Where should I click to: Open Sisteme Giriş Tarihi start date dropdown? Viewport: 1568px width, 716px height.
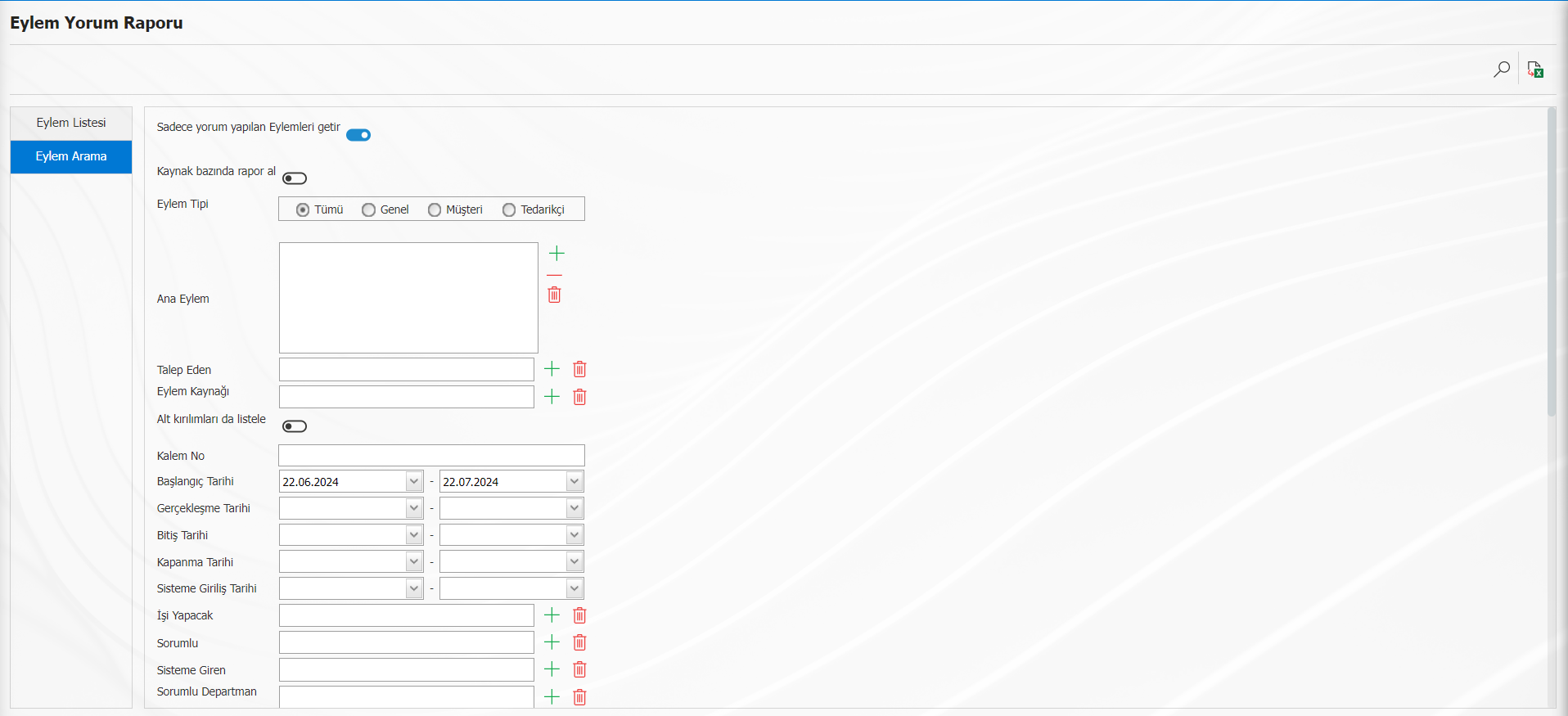point(414,588)
